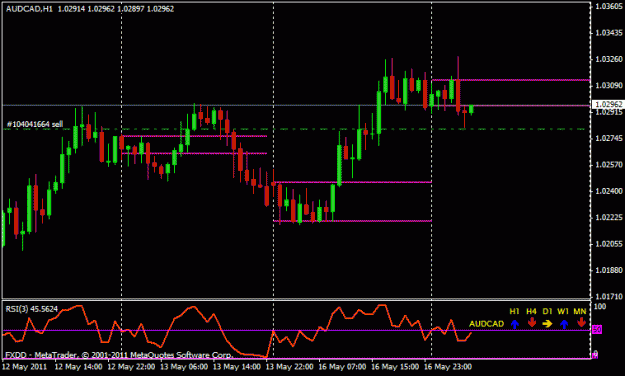625x376 pixels.
Task: Click the 1.01710 price scale value
Action: click(609, 296)
